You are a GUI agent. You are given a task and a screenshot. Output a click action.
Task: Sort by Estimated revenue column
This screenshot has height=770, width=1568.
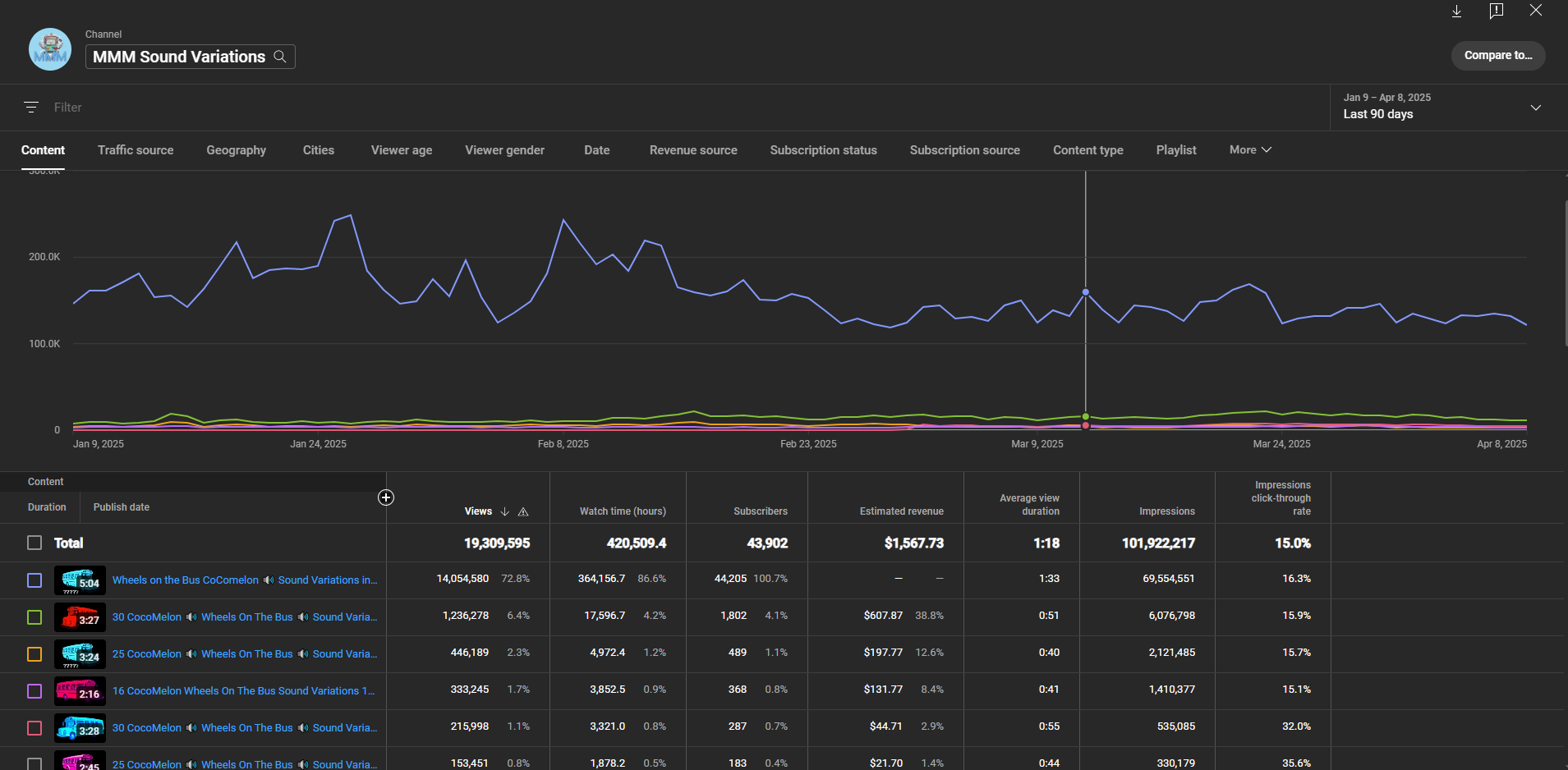click(902, 511)
